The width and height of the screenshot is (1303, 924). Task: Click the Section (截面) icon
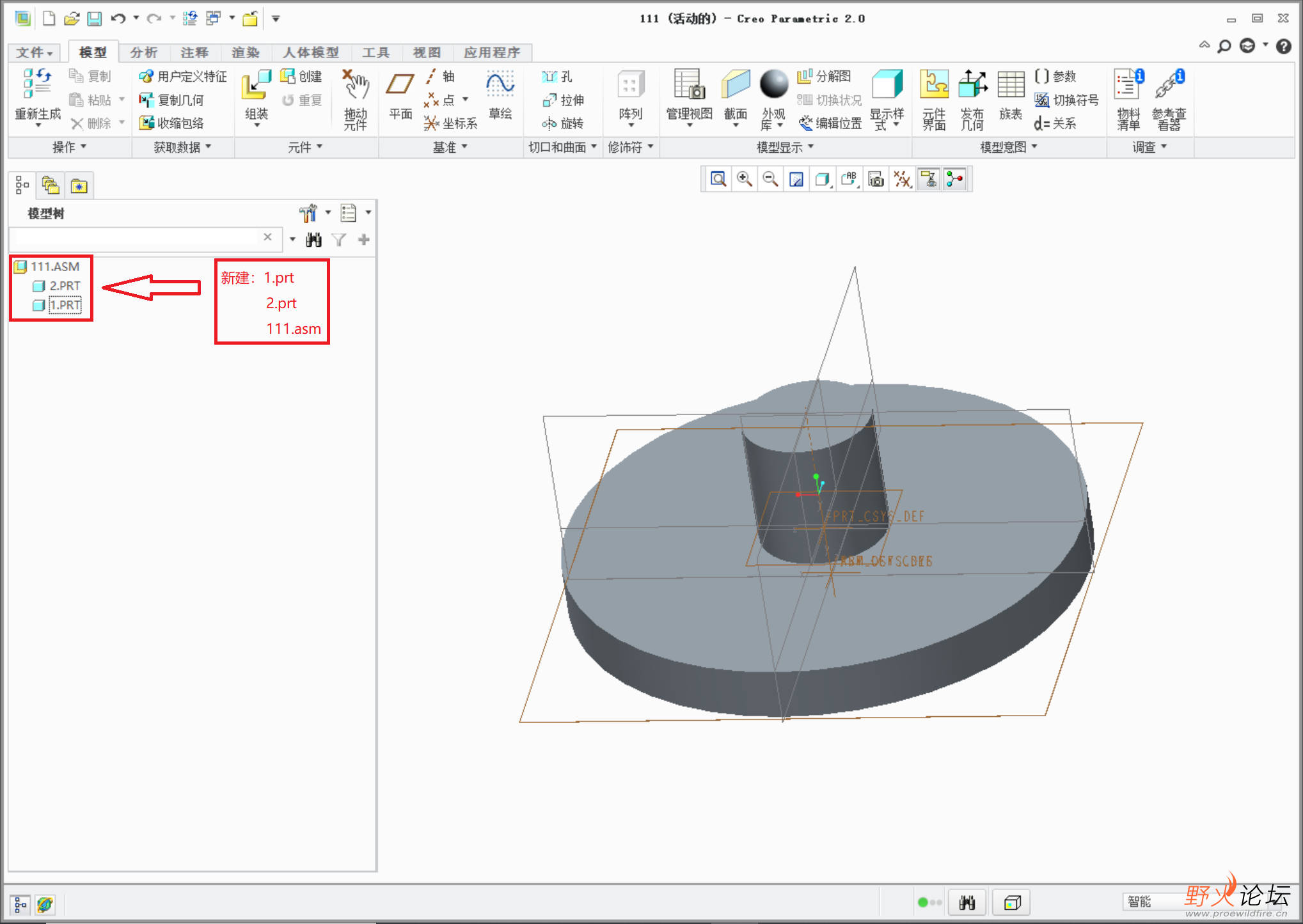736,85
